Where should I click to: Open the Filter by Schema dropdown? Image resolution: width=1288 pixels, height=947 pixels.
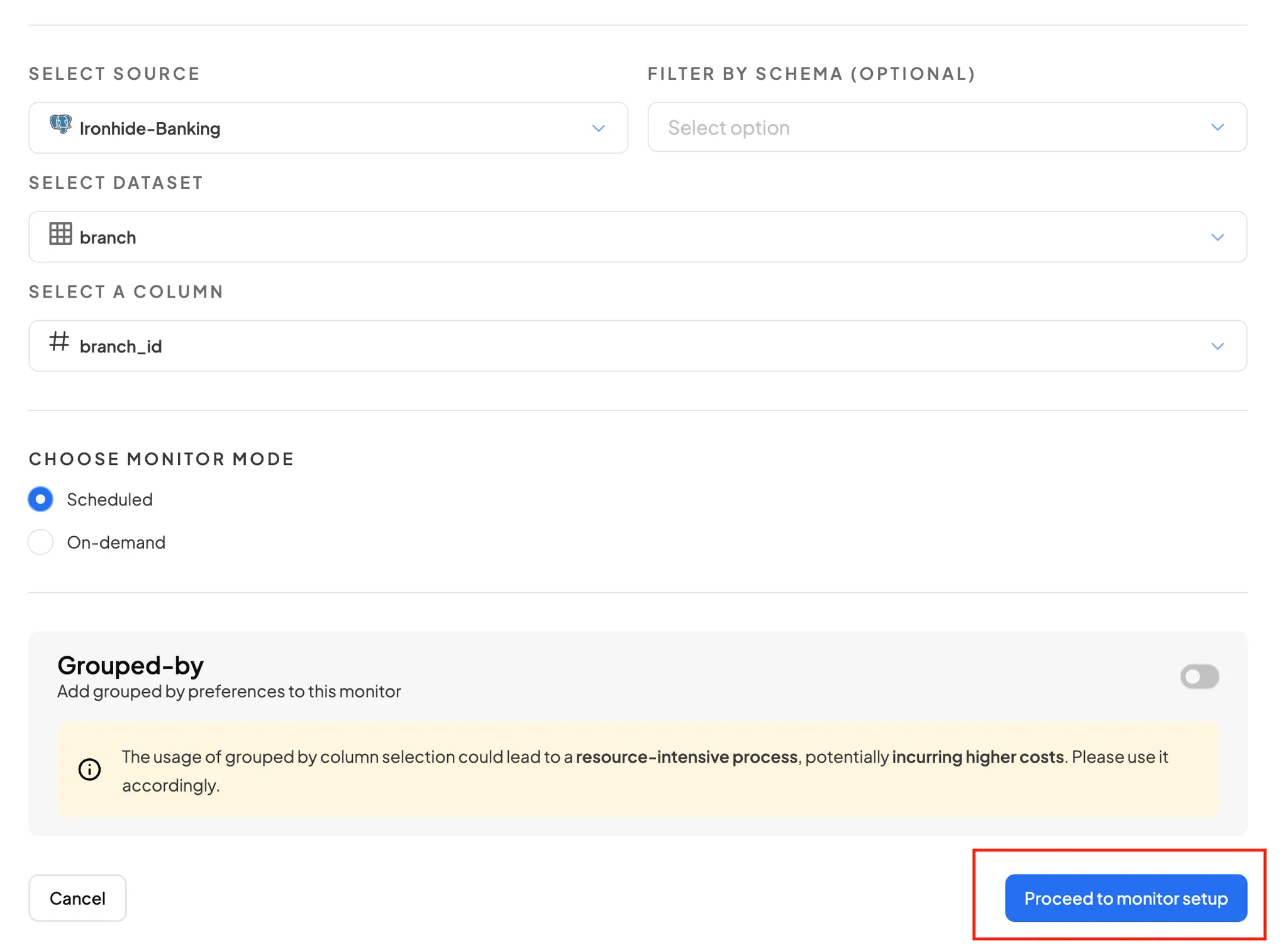point(947,128)
